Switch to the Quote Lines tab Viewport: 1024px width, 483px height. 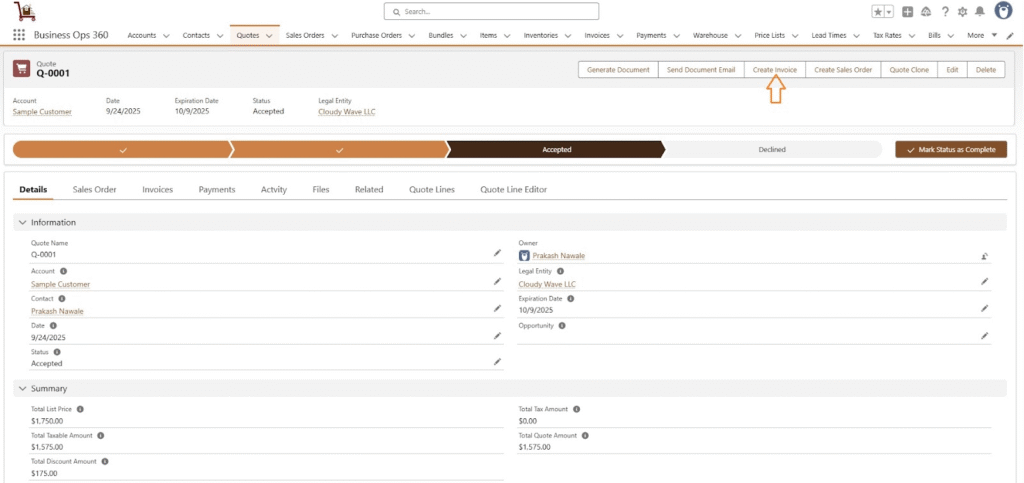[x=431, y=189]
